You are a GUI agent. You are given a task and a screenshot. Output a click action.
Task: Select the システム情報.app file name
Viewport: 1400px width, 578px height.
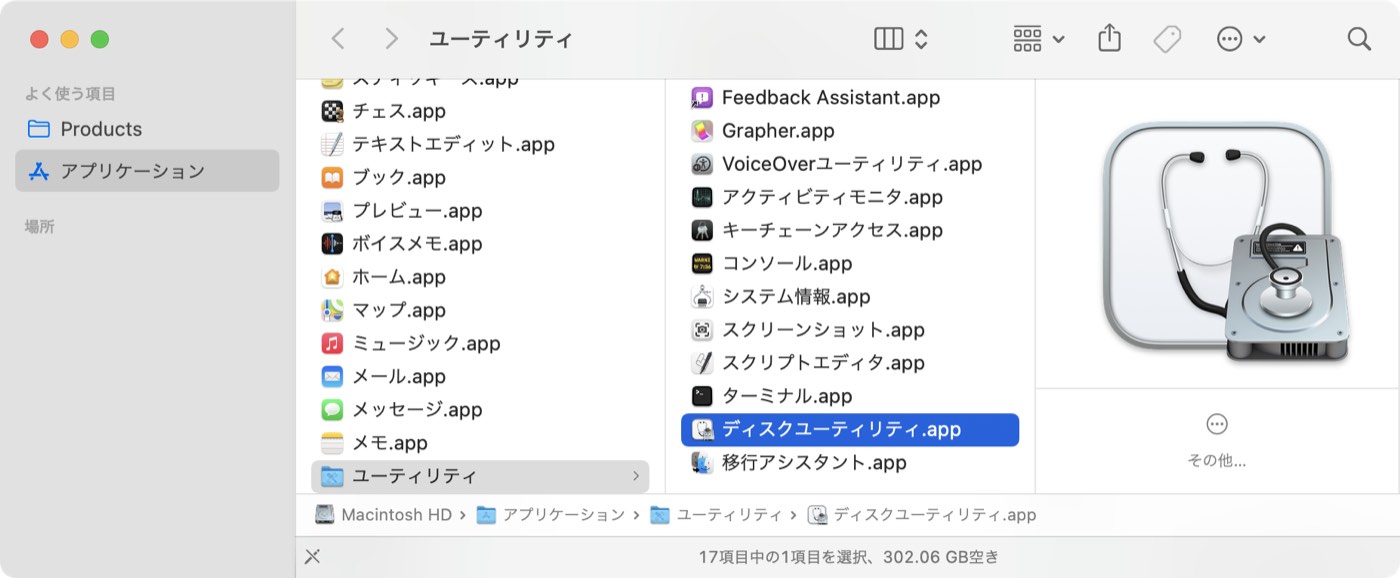click(796, 297)
